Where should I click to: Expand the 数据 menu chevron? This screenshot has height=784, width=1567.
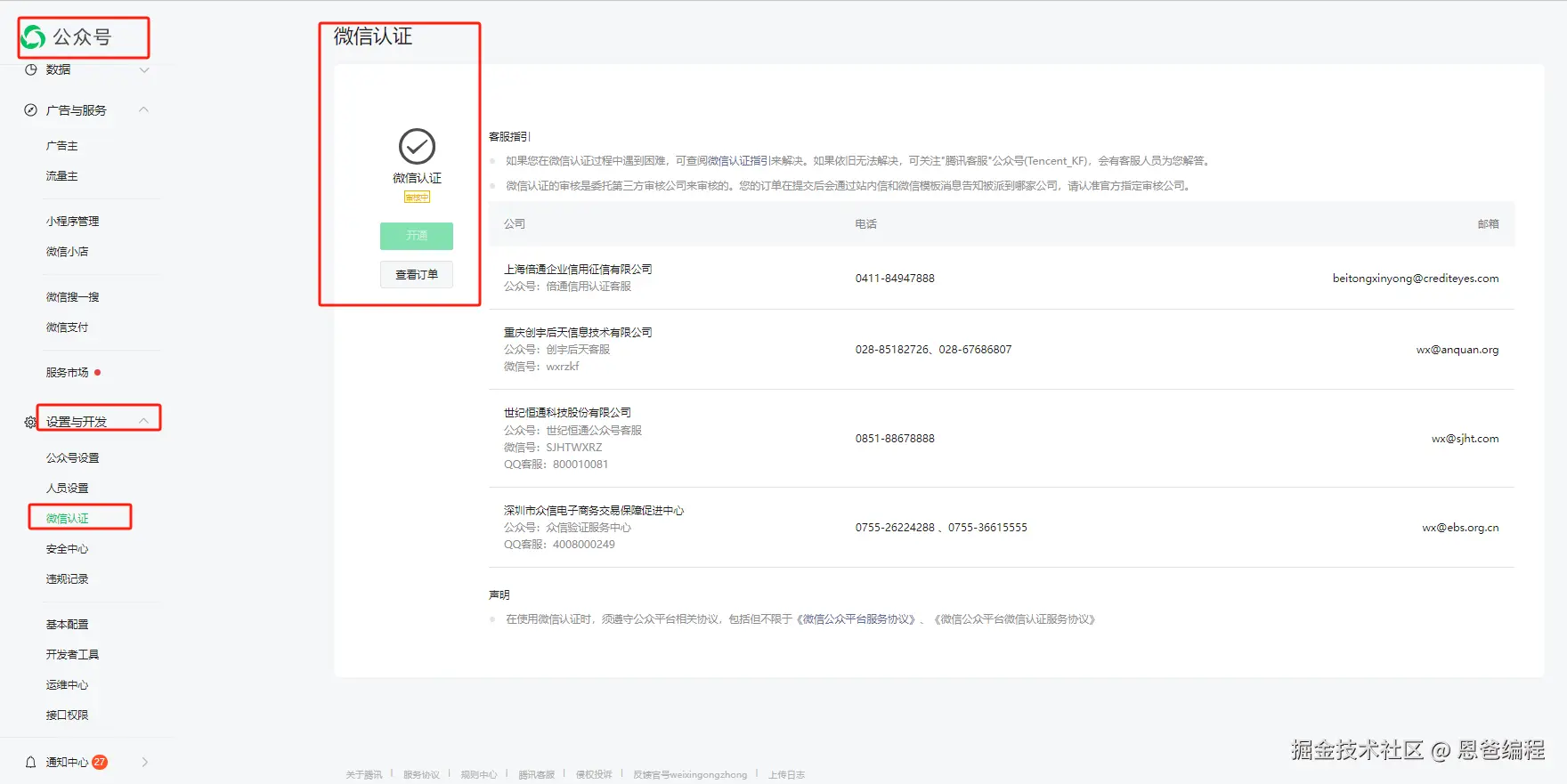point(144,69)
